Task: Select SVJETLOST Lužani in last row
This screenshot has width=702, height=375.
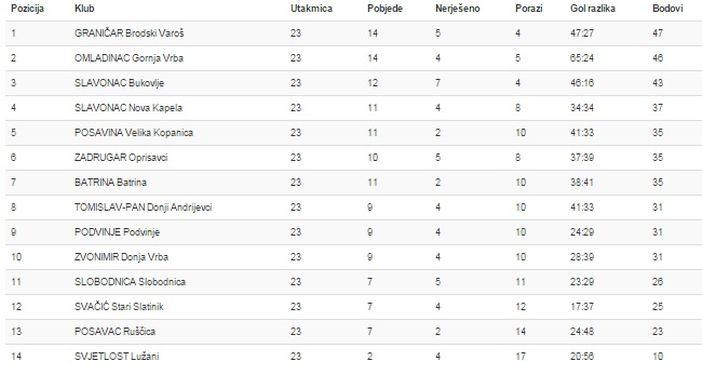Action: [x=117, y=357]
